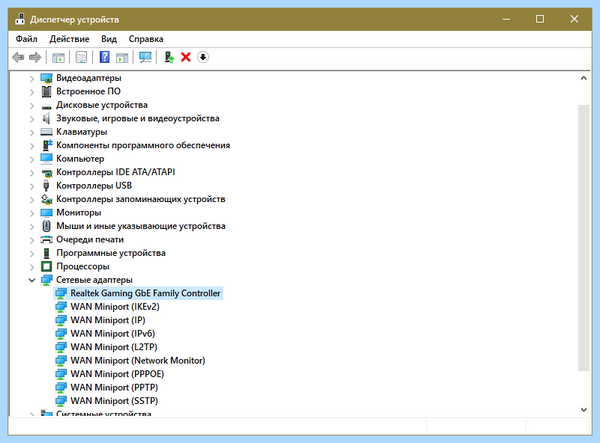Click the red X uninstall device icon

186,57
